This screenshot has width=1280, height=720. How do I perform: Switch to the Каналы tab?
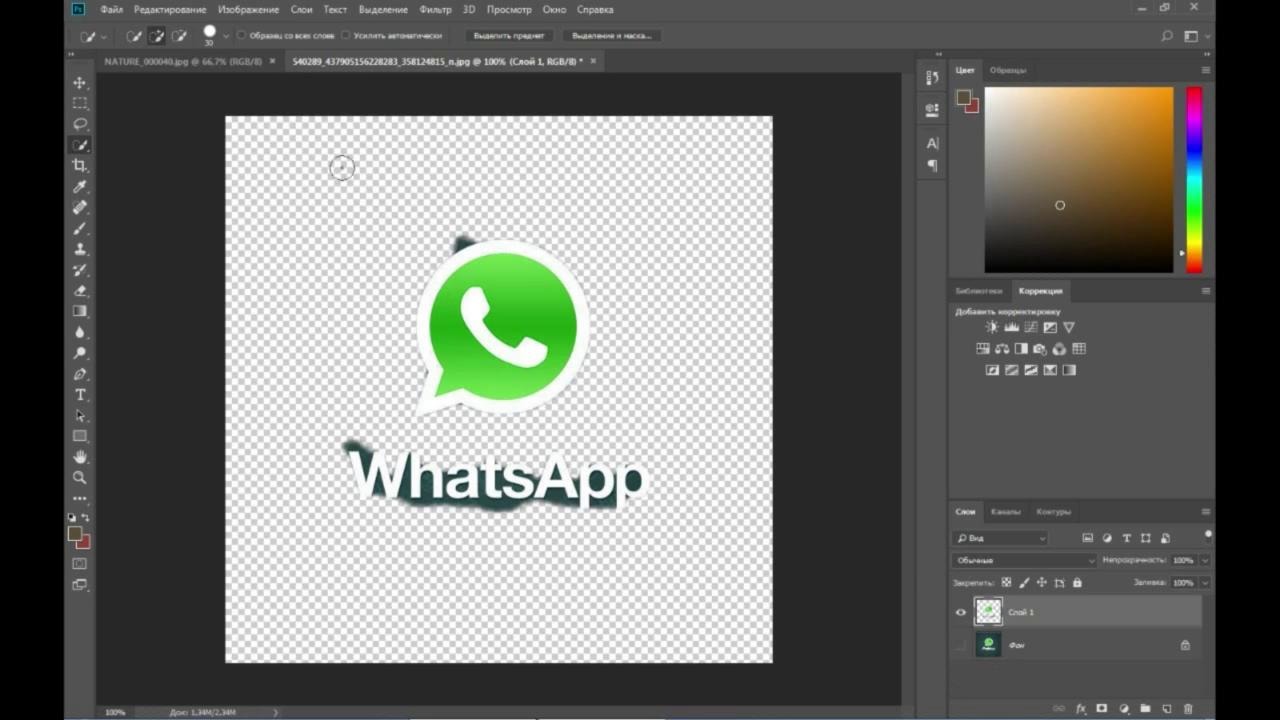pyautogui.click(x=1005, y=512)
